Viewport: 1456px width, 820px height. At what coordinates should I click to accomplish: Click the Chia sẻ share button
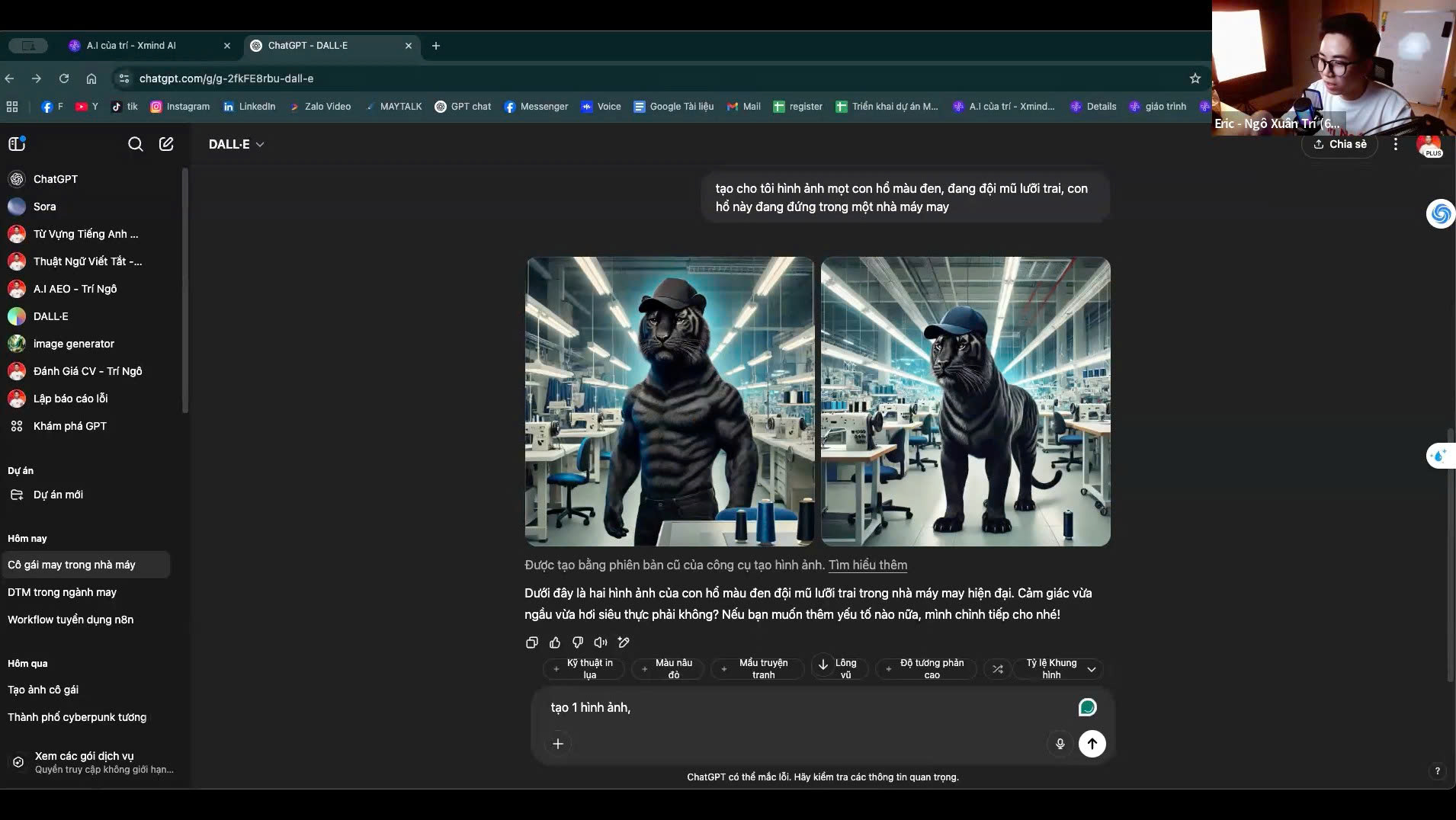[x=1339, y=144]
